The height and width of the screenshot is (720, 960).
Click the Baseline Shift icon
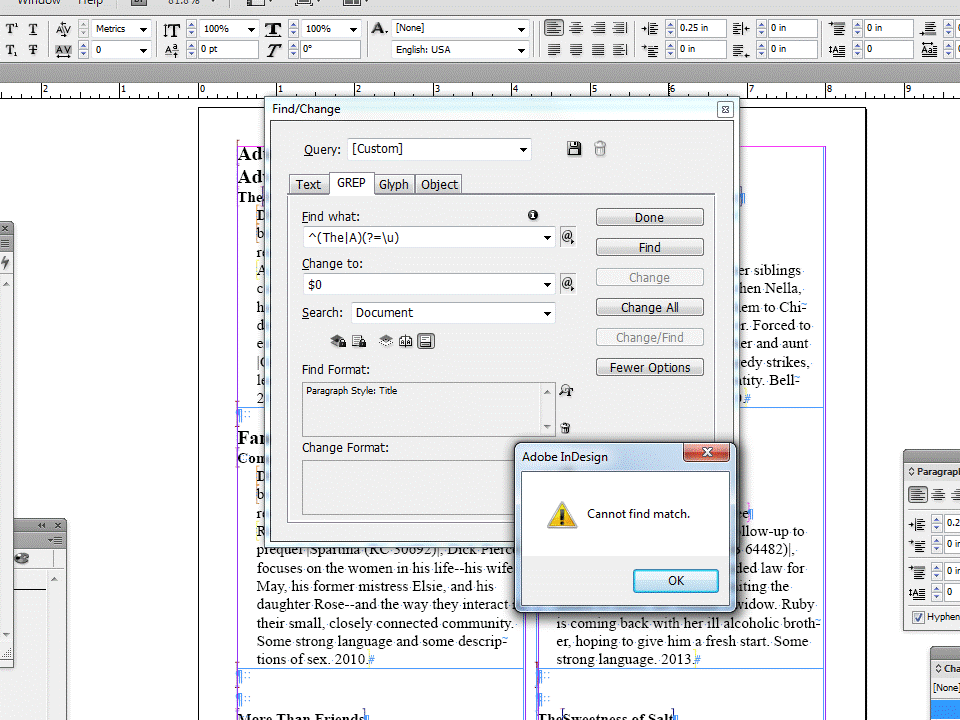[172, 50]
